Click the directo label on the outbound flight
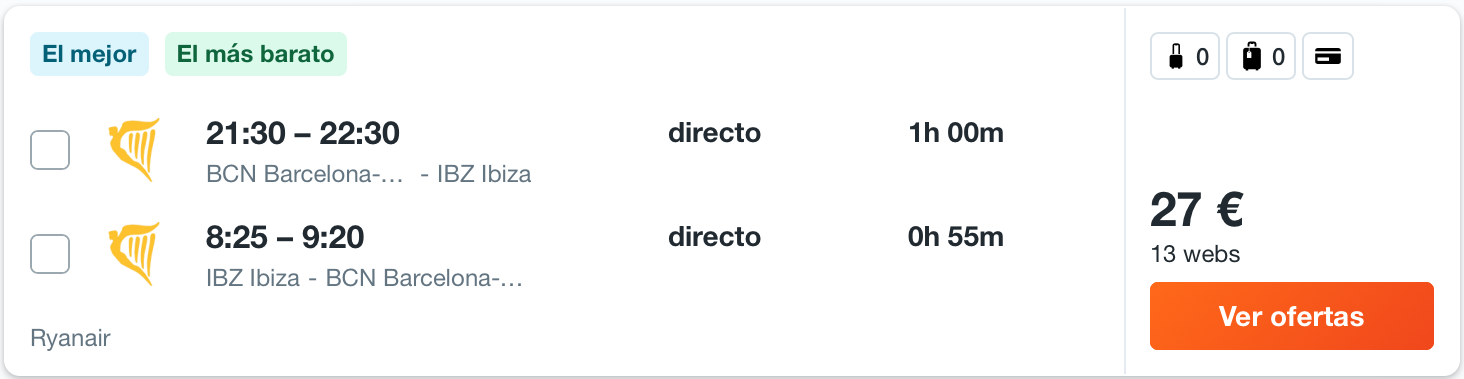1464x379 pixels. point(714,132)
